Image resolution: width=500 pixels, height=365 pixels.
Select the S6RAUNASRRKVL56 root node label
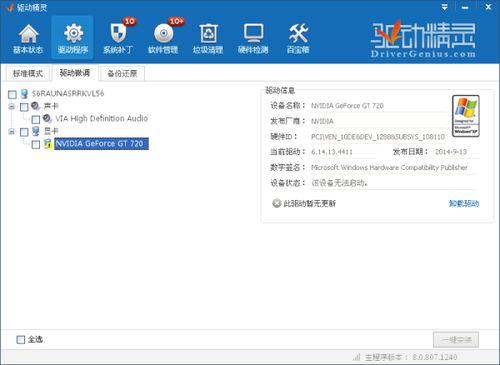pyautogui.click(x=68, y=94)
